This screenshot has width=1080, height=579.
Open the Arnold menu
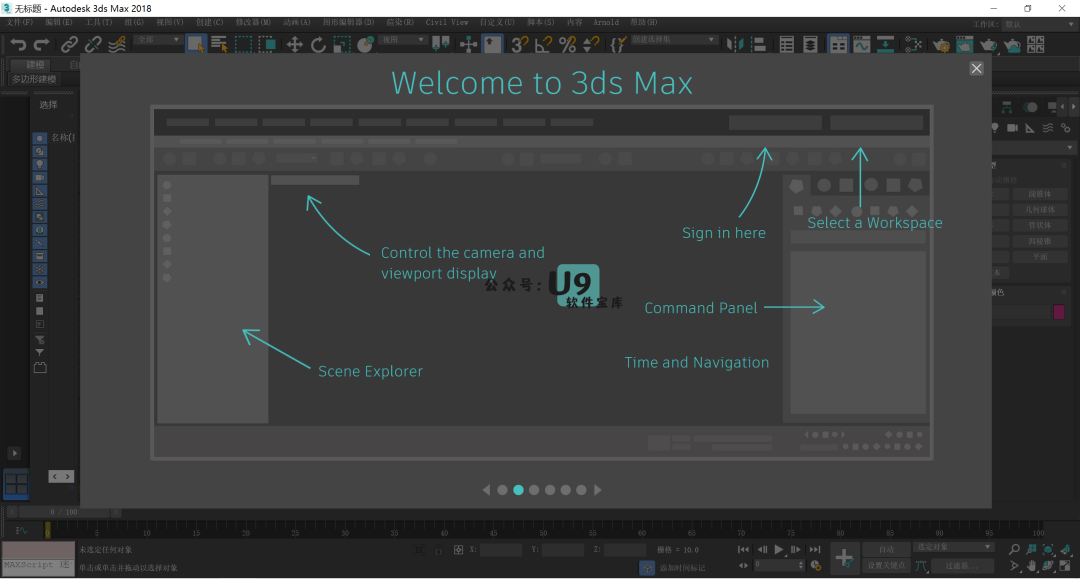pos(605,22)
